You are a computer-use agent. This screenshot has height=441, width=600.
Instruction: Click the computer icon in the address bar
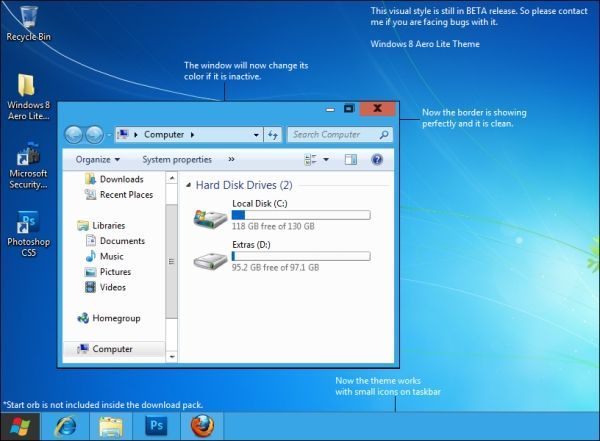click(123, 135)
